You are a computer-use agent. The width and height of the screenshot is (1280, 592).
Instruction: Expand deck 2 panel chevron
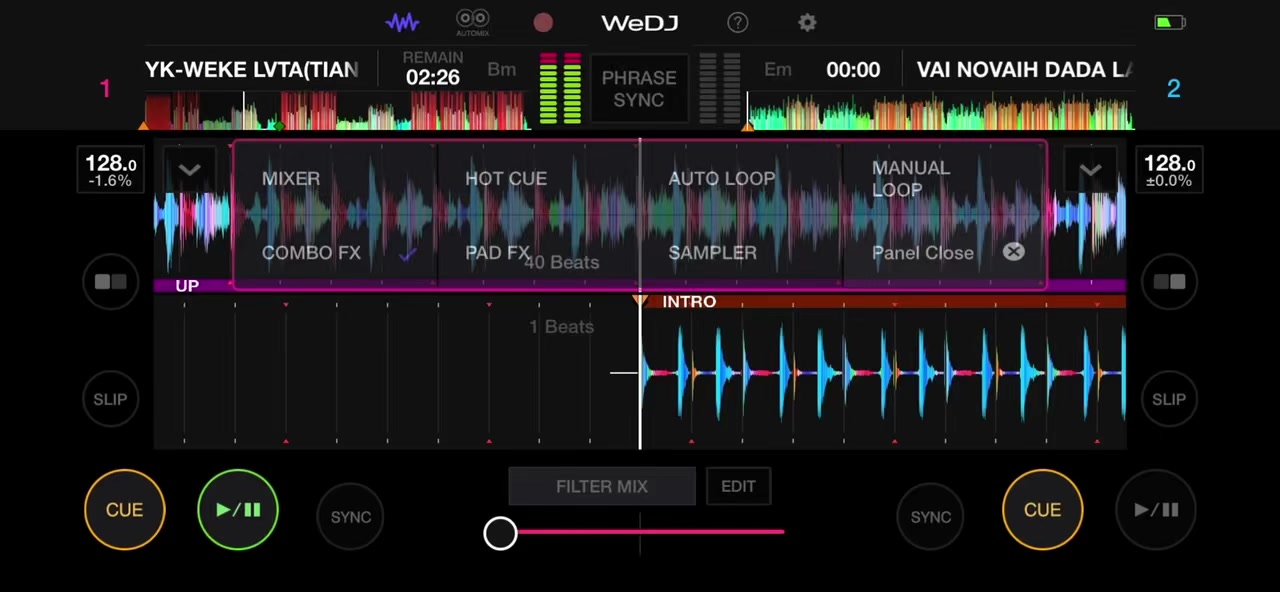tap(1090, 169)
